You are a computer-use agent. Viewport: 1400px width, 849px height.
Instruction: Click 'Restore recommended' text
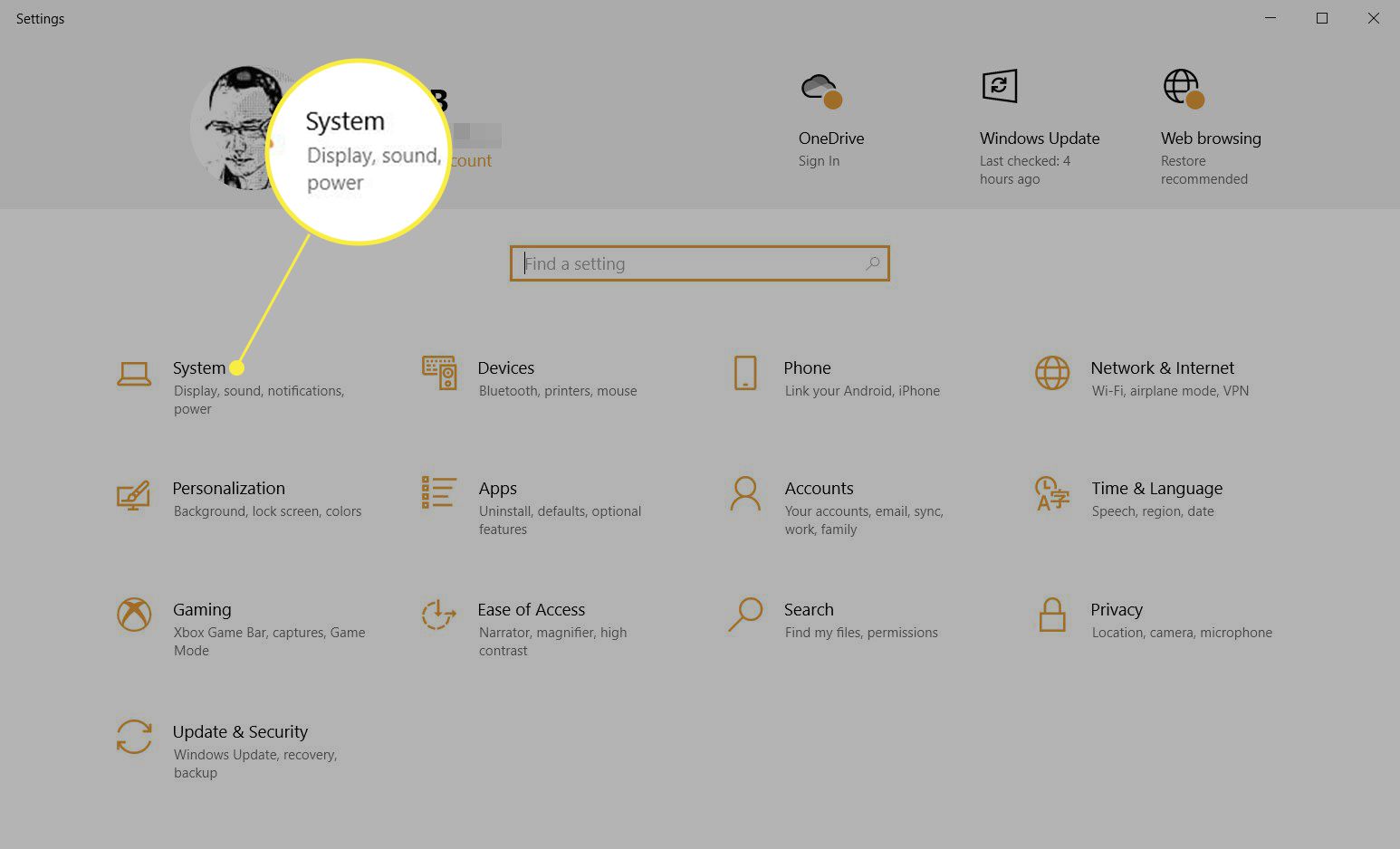[1204, 170]
